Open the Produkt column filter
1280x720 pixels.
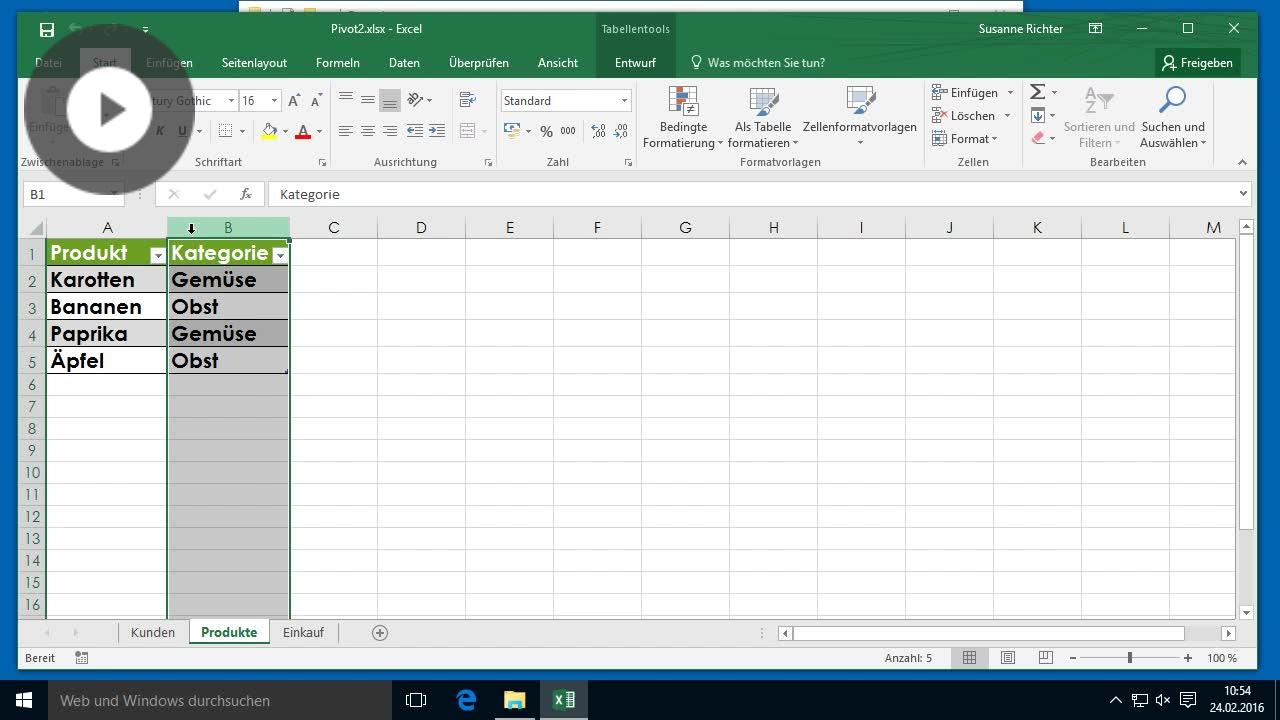(x=157, y=256)
